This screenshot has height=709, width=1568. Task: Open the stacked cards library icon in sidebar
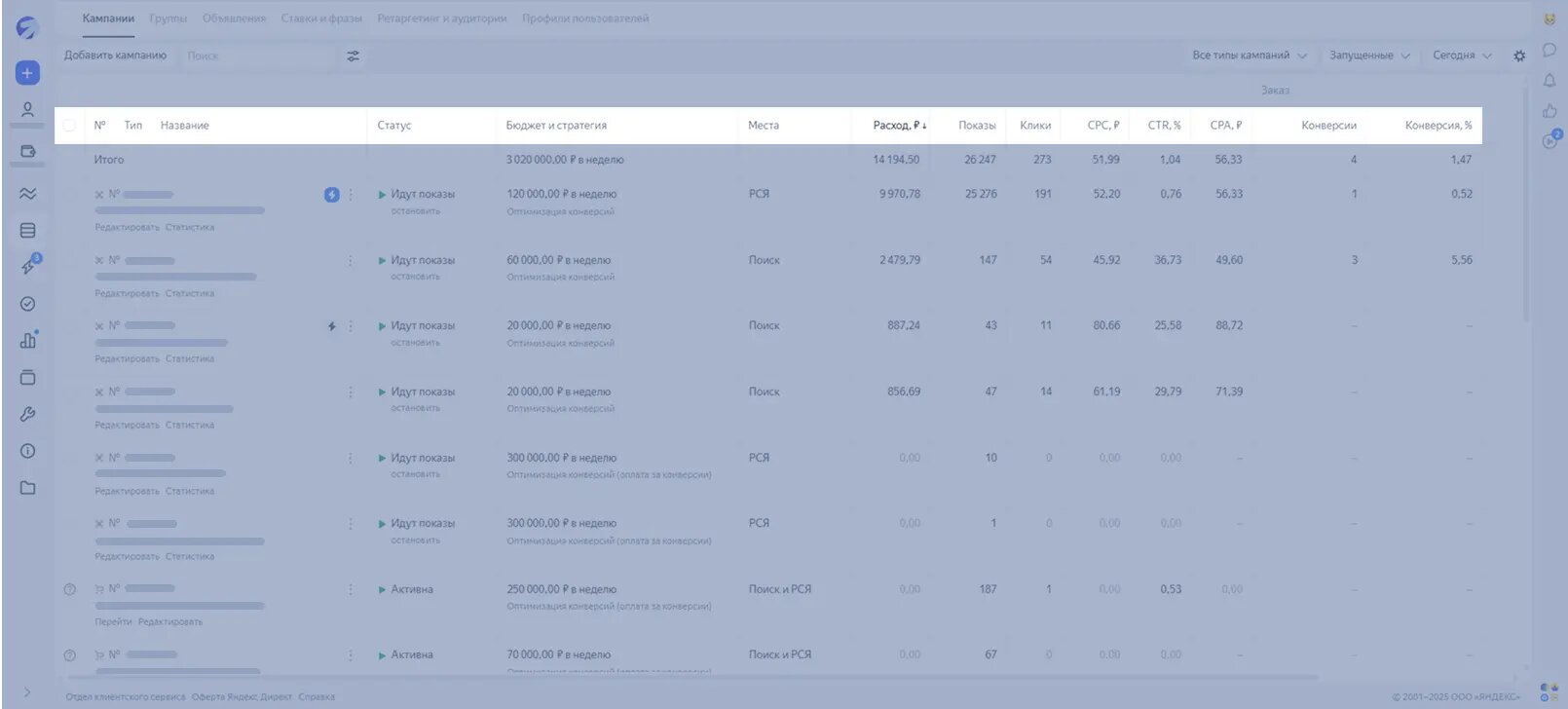27,377
